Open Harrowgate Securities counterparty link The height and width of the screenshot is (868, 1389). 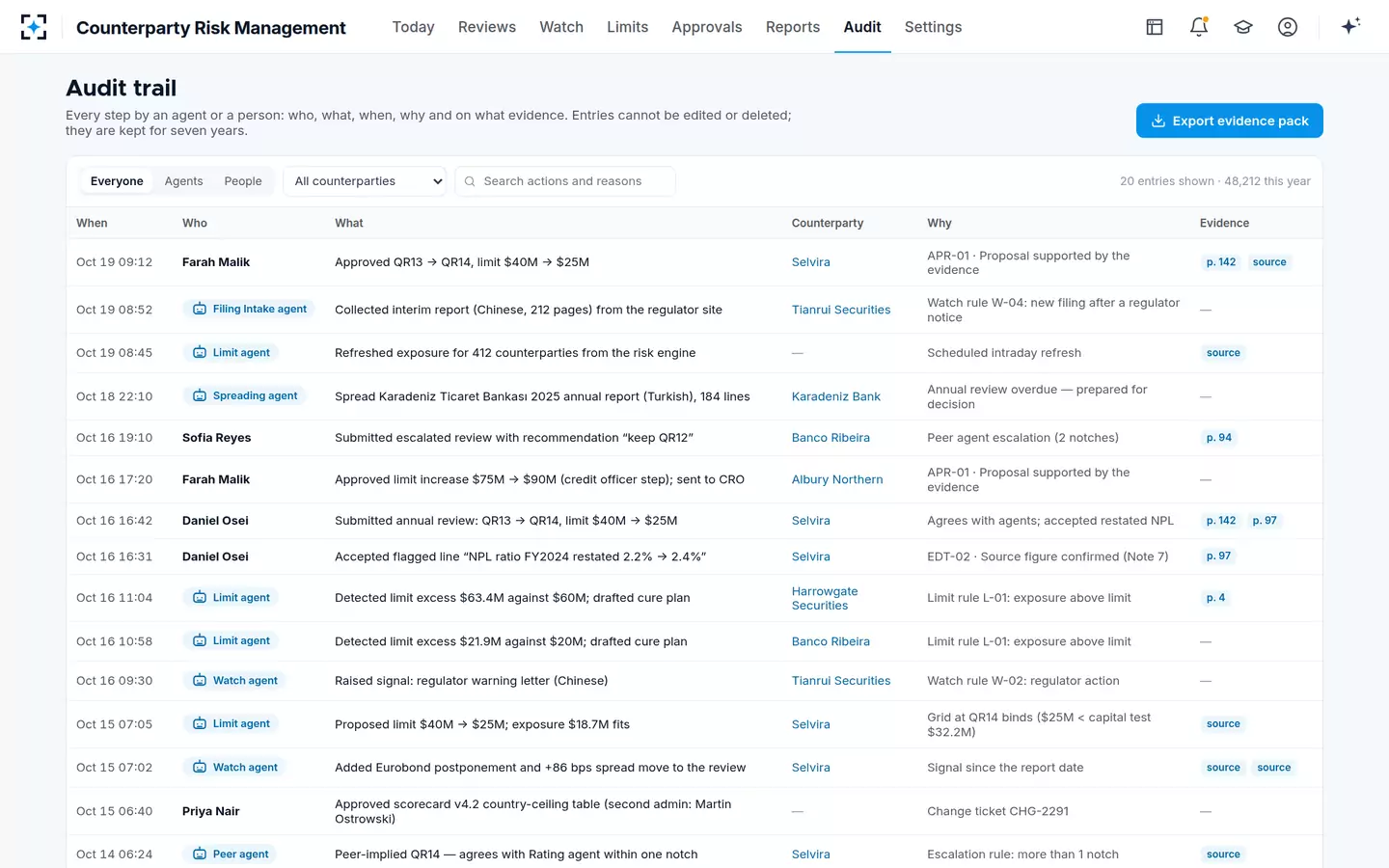825,598
